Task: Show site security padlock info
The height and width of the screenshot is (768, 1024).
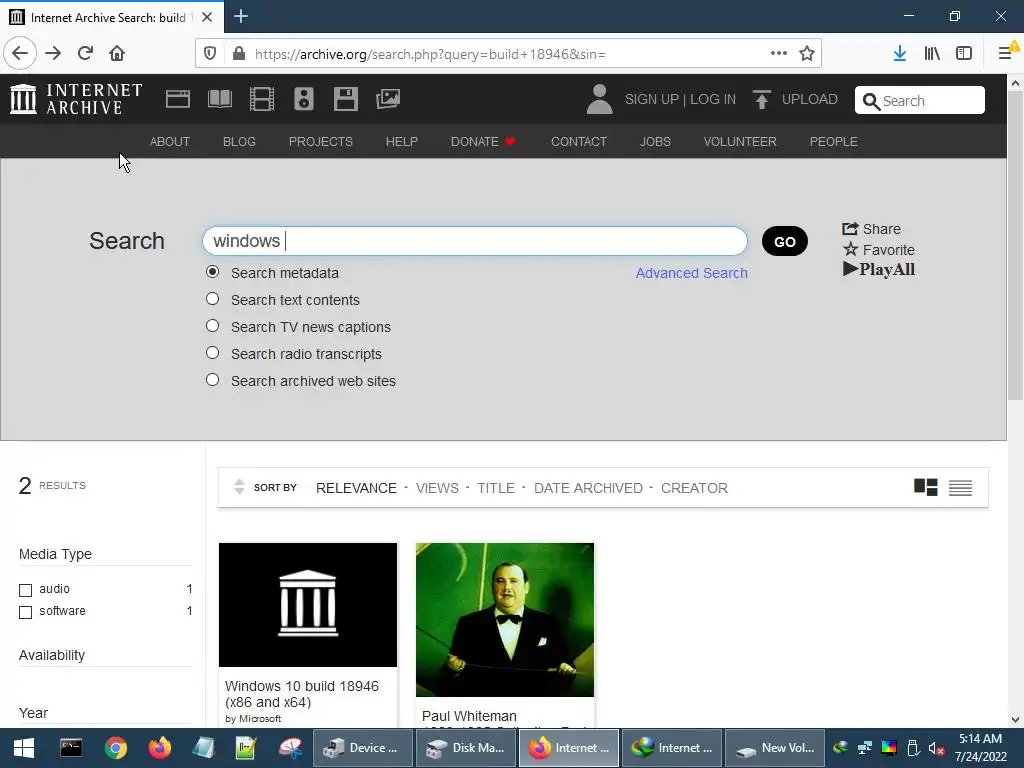Action: pos(239,54)
